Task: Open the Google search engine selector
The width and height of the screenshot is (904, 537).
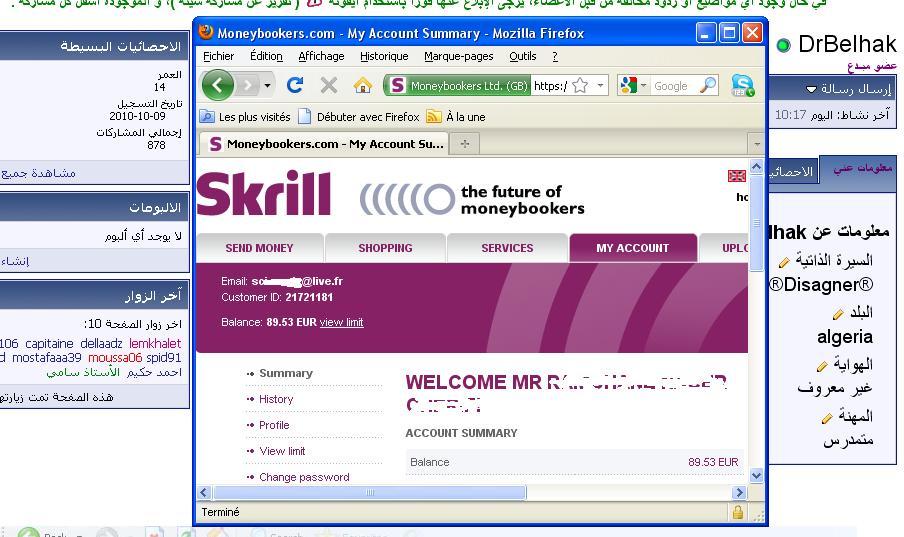Action: [633, 86]
